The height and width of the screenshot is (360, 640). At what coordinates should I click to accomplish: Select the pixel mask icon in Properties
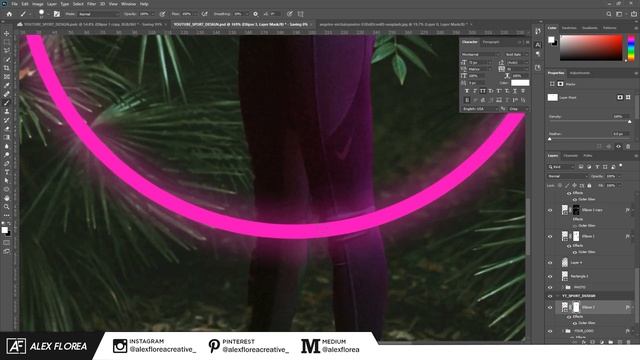click(620, 97)
